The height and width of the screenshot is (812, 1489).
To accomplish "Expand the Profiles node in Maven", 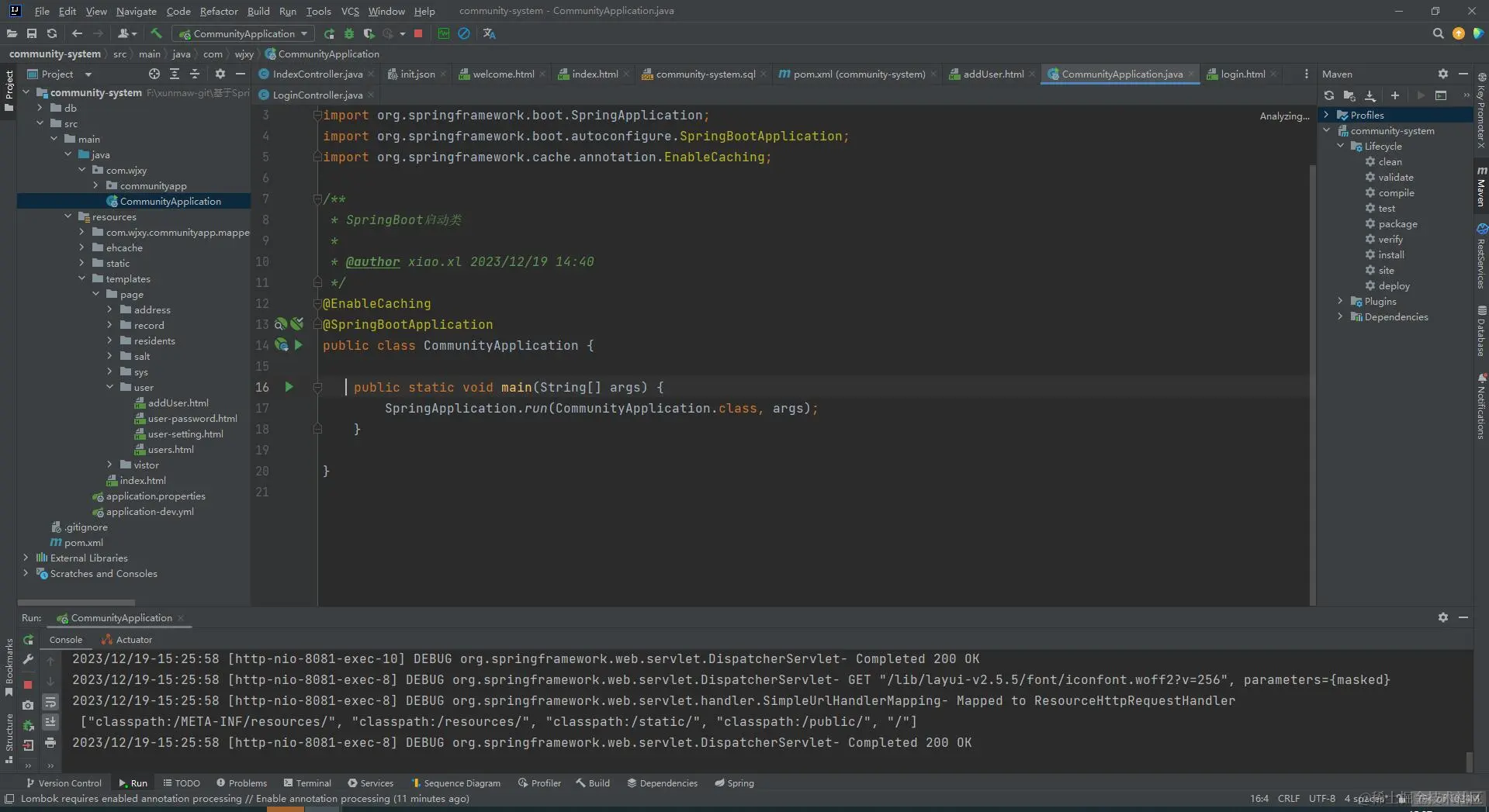I will (x=1327, y=115).
